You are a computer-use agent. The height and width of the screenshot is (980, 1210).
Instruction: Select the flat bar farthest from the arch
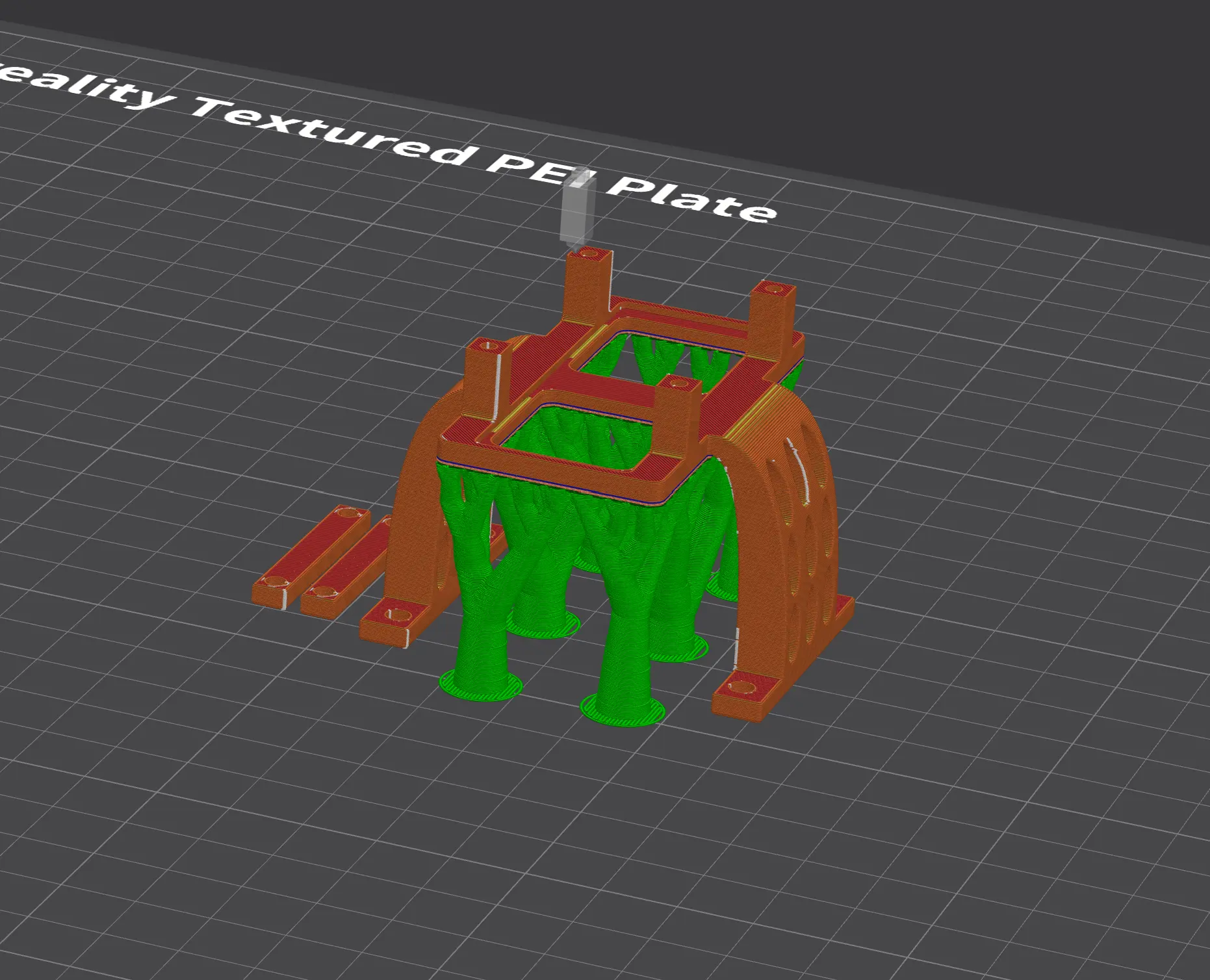[311, 557]
